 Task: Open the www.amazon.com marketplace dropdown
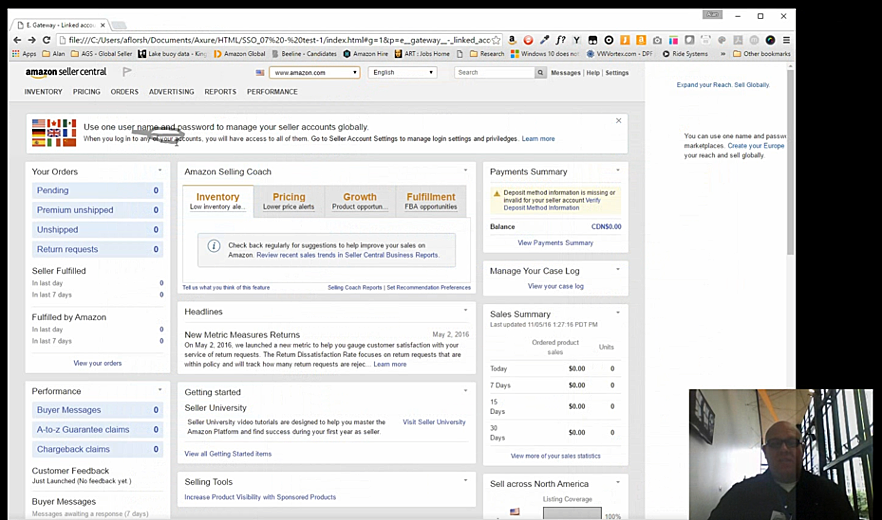(314, 73)
